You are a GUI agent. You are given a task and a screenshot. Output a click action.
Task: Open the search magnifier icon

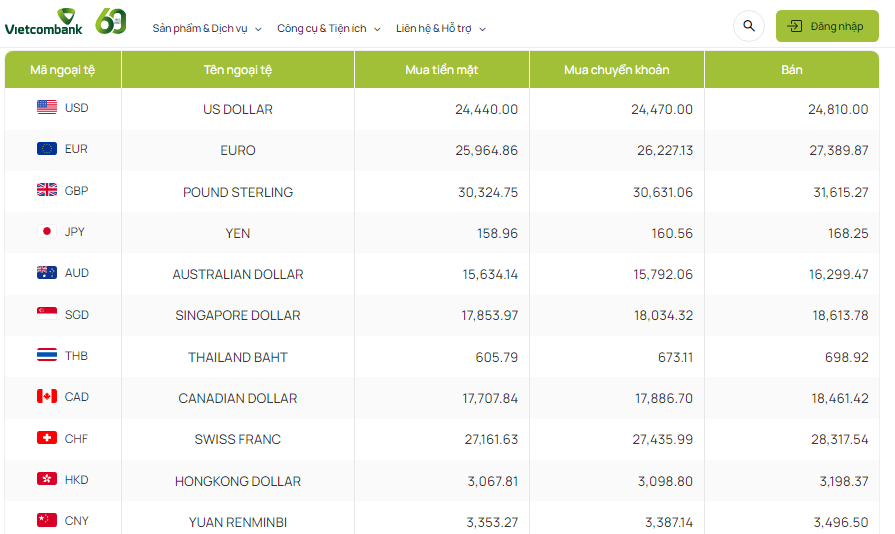[x=749, y=26]
